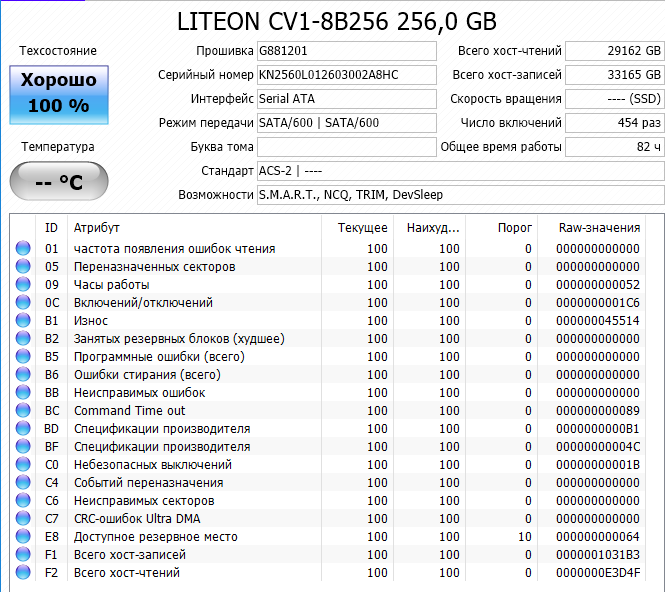Click raw value 0000000000B1
665x592 pixels.
tap(598, 429)
